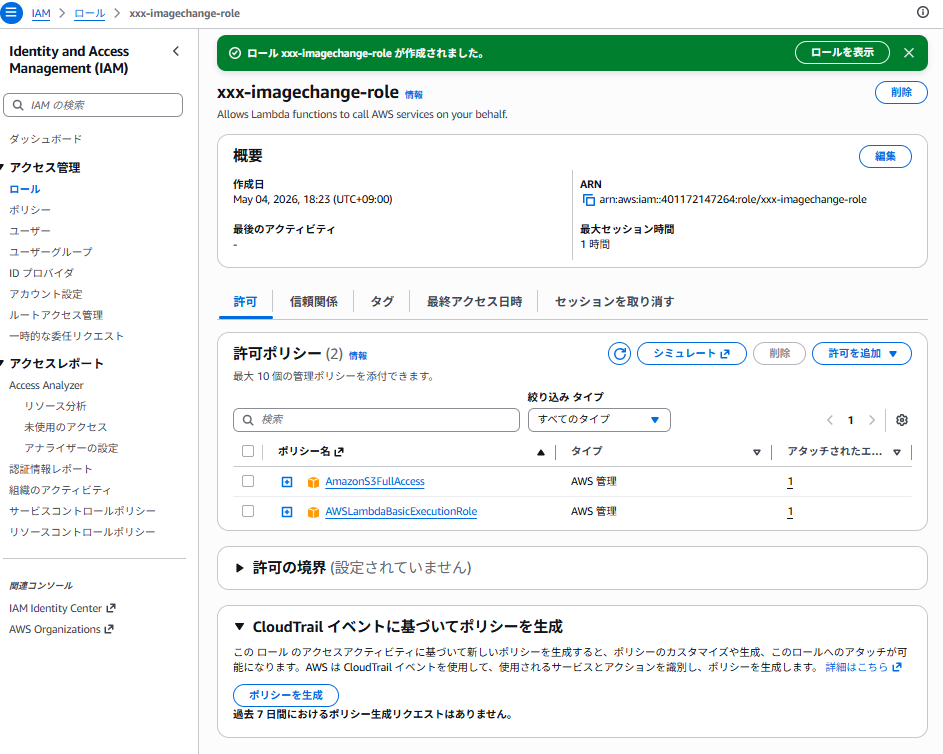Sort by アタッチされたエ... column arrow

pyautogui.click(x=897, y=452)
